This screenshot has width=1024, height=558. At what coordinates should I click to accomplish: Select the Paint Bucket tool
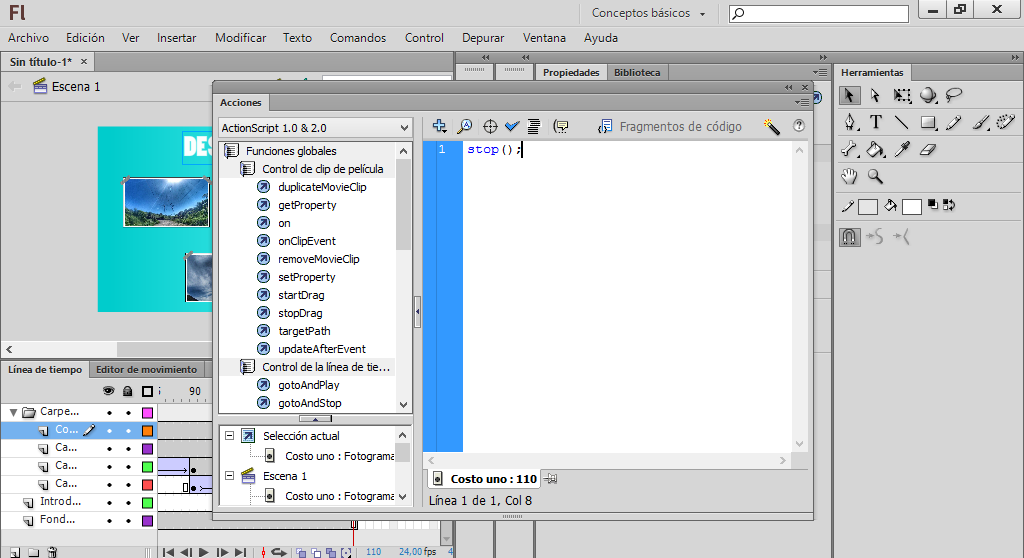(875, 150)
